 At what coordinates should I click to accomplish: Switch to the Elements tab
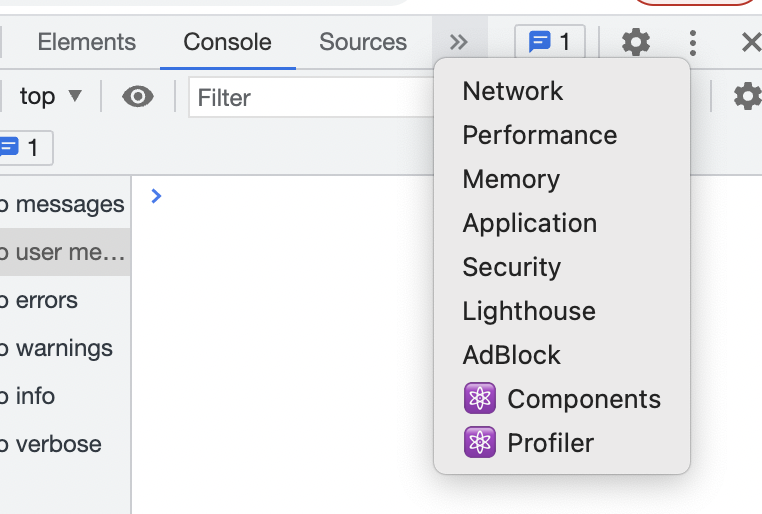(x=87, y=42)
